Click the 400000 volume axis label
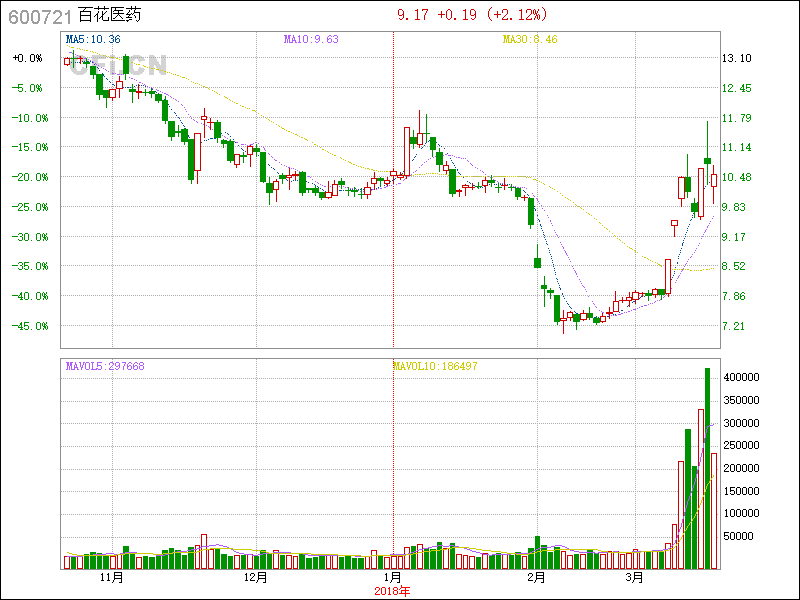Screen dimensions: 800x600 coord(745,377)
